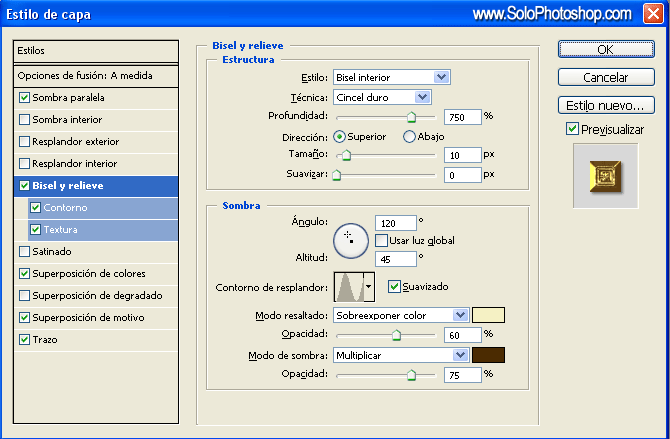
Task: Click the angle dial light direction control
Action: click(349, 238)
